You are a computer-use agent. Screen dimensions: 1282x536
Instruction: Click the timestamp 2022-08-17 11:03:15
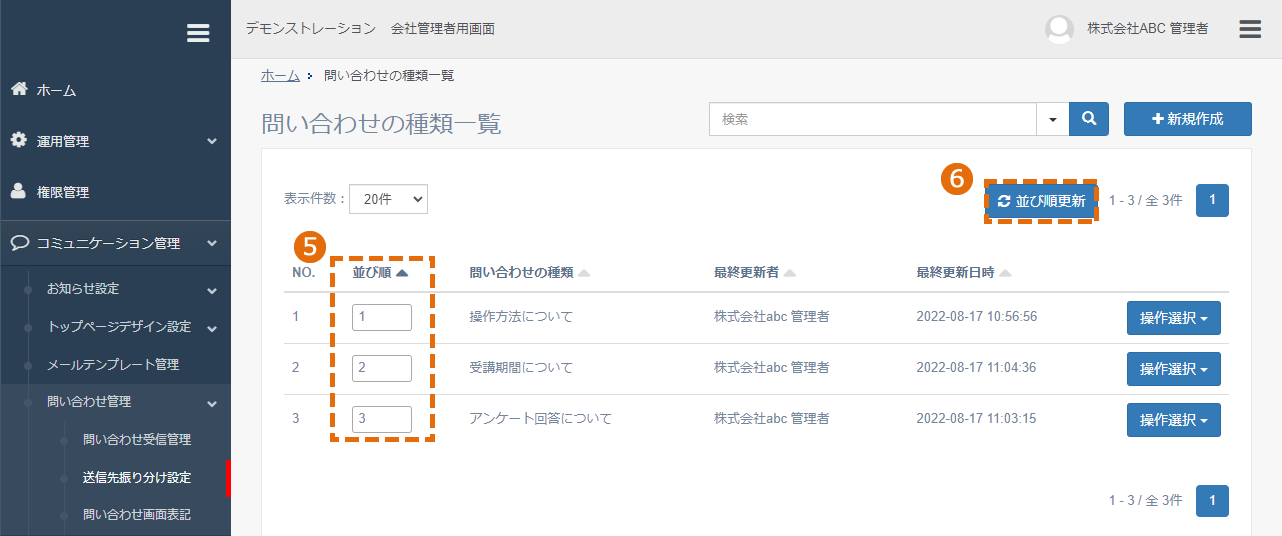pos(976,419)
